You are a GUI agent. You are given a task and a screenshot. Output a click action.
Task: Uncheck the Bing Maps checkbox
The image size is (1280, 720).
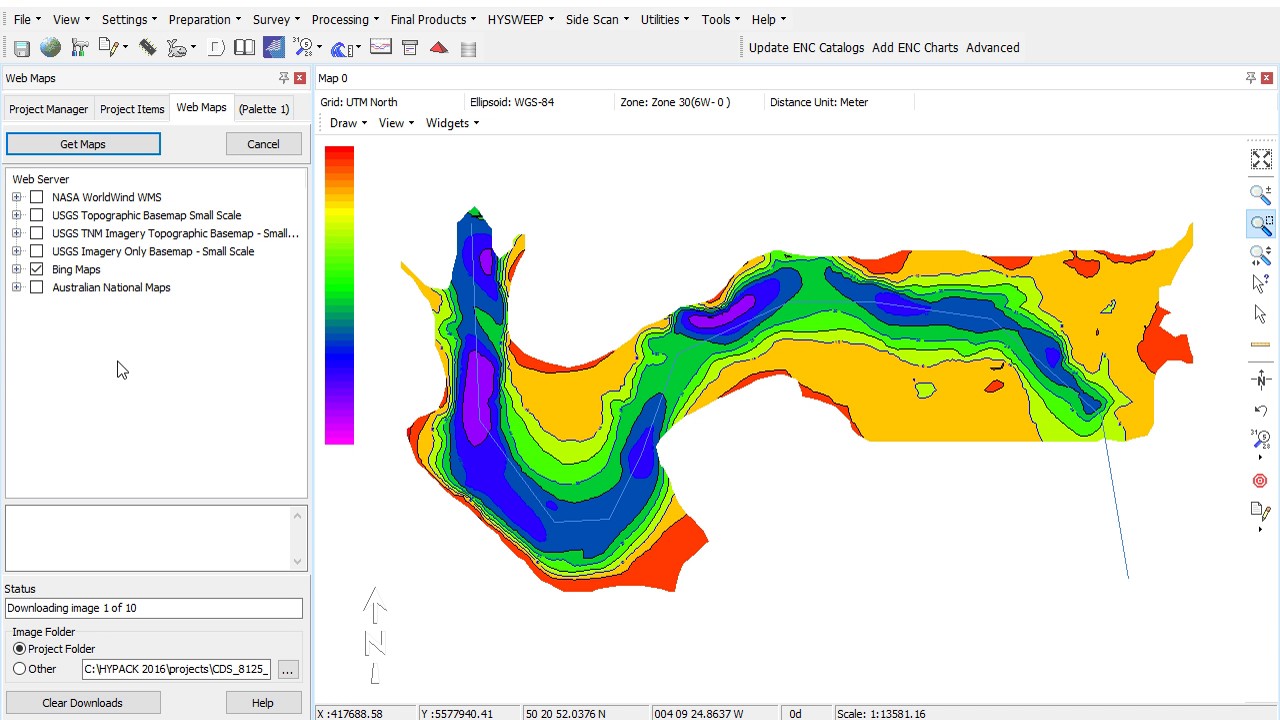tap(37, 269)
